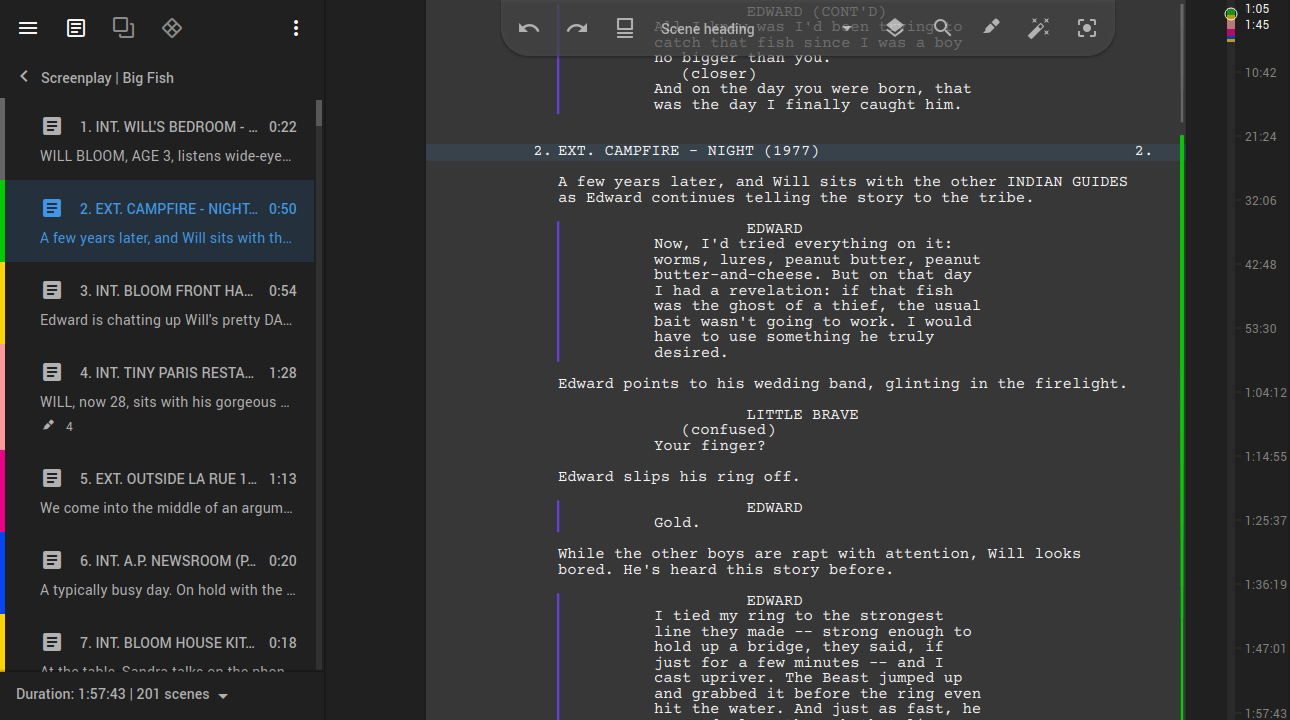The width and height of the screenshot is (1290, 720).
Task: Select scene 5. EXT. OUTSIDE LA RUE
Action: pyautogui.click(x=159, y=491)
